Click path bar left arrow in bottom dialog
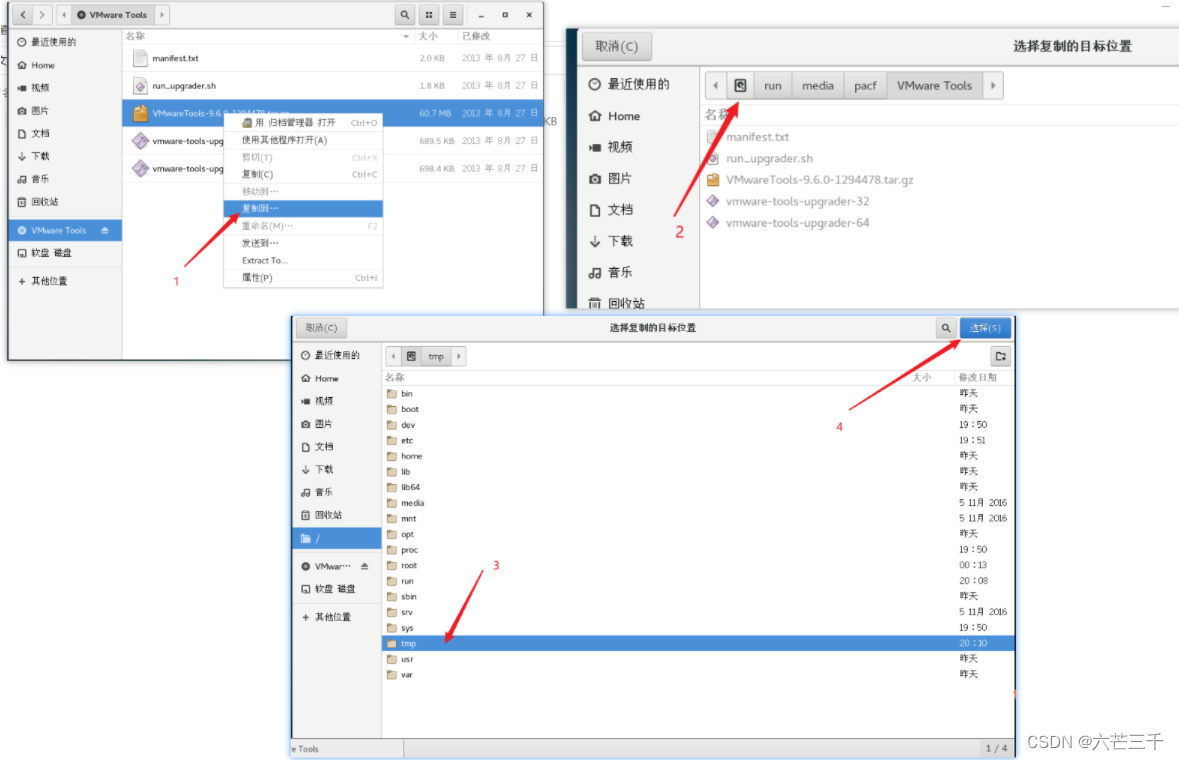The width and height of the screenshot is (1179, 760). point(393,356)
